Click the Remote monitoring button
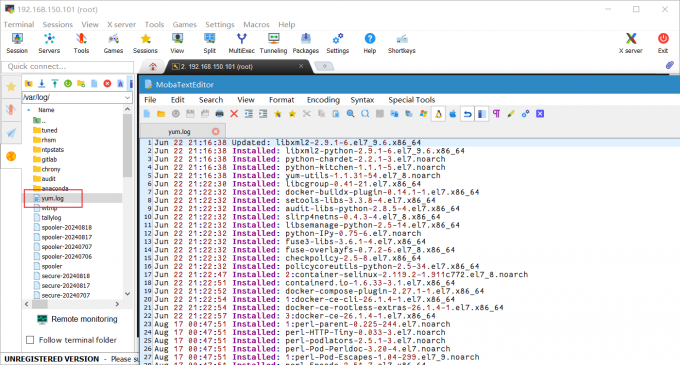 (x=77, y=319)
